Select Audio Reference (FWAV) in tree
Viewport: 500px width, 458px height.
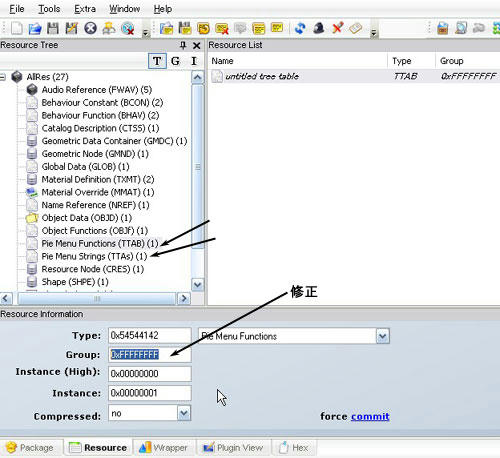pos(97,90)
